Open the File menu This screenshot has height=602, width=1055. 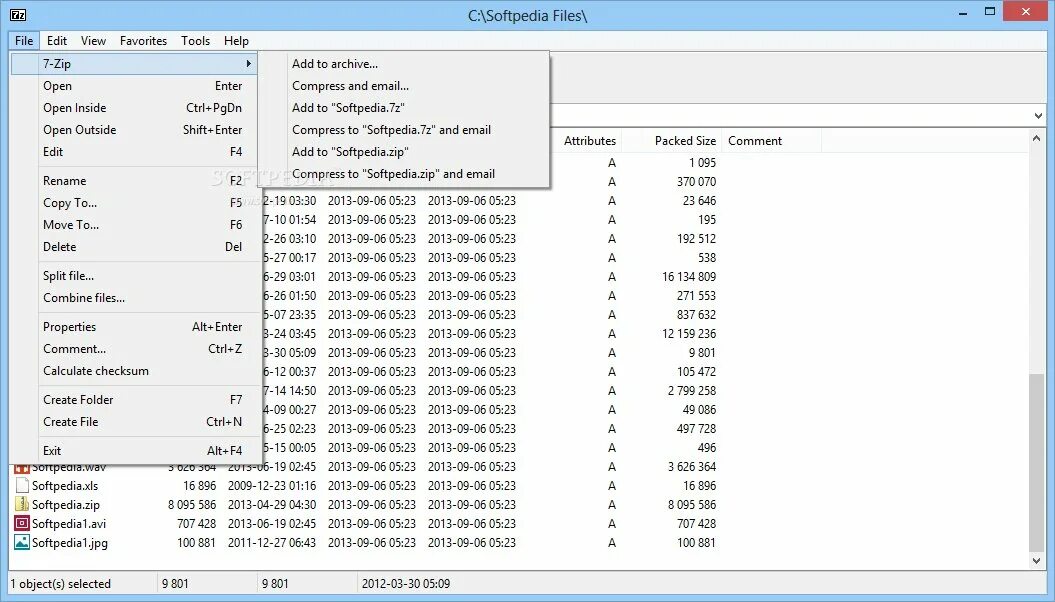[x=24, y=40]
